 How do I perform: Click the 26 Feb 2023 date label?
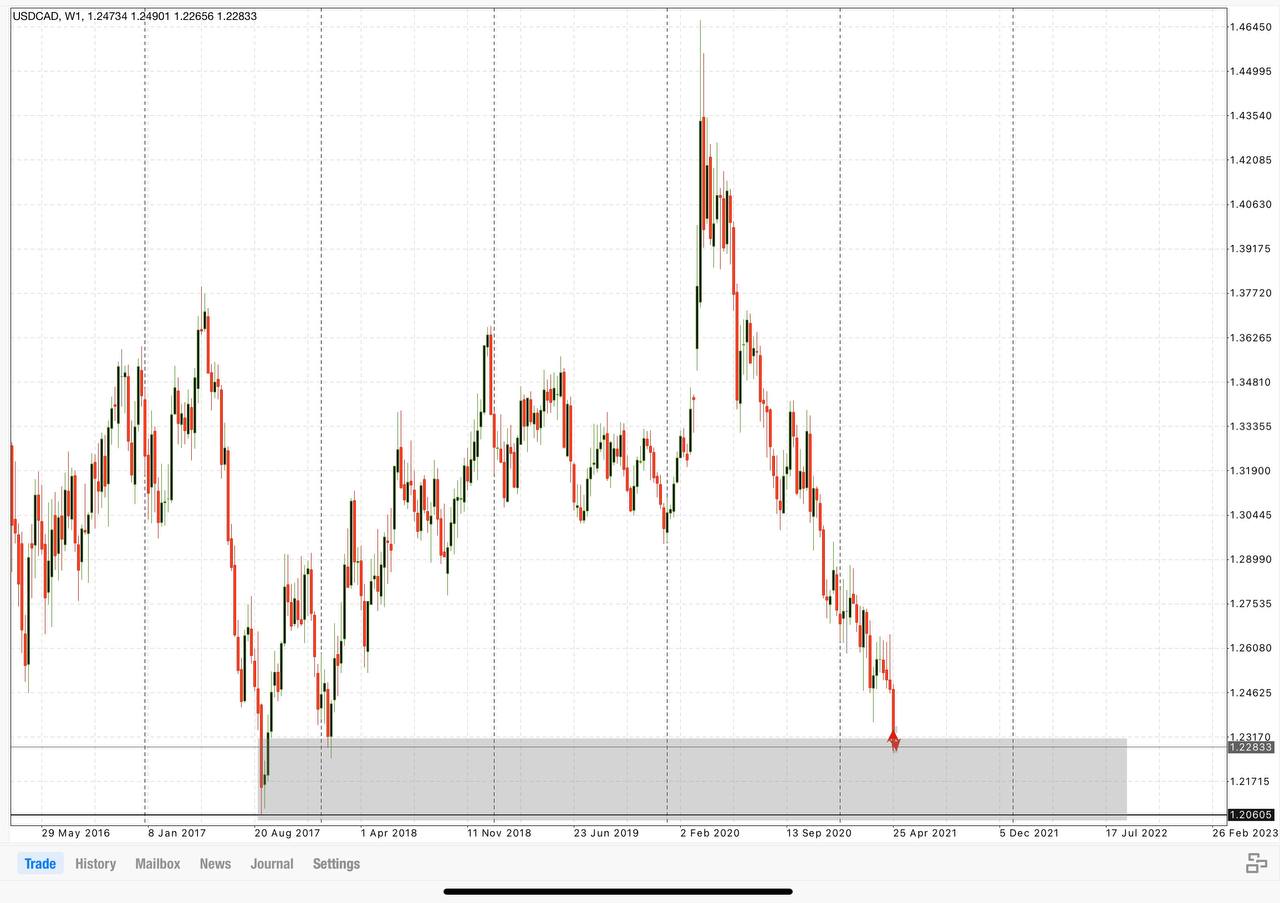click(x=1245, y=832)
